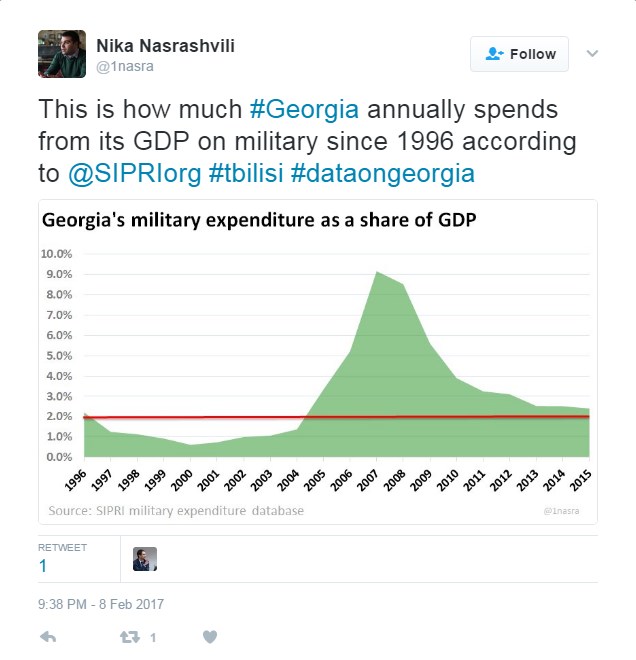Screen dimensions: 636x660
Task: Click the @1nasra handle
Action: pos(125,66)
